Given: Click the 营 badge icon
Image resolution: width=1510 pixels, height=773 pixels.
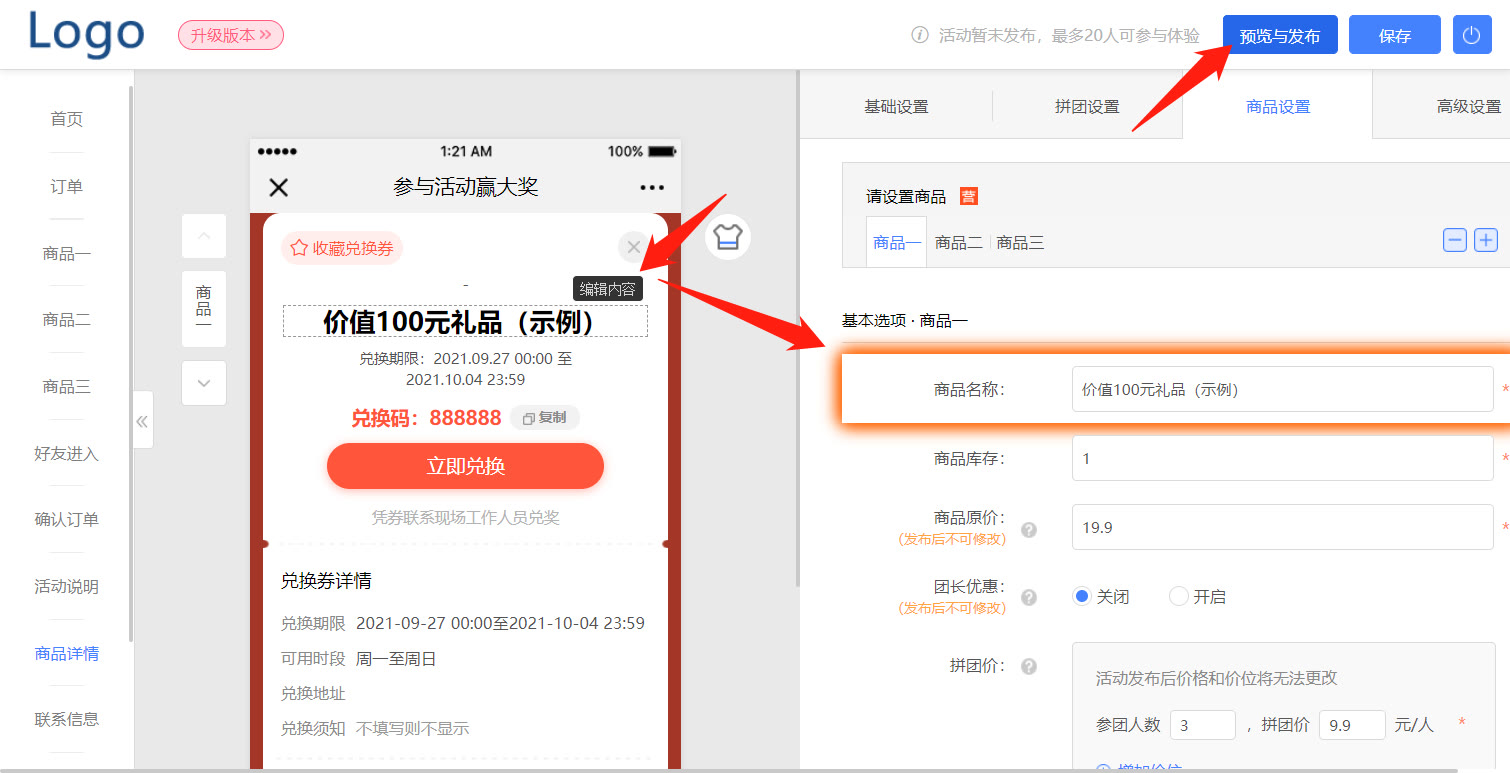Looking at the screenshot, I should pyautogui.click(x=968, y=196).
